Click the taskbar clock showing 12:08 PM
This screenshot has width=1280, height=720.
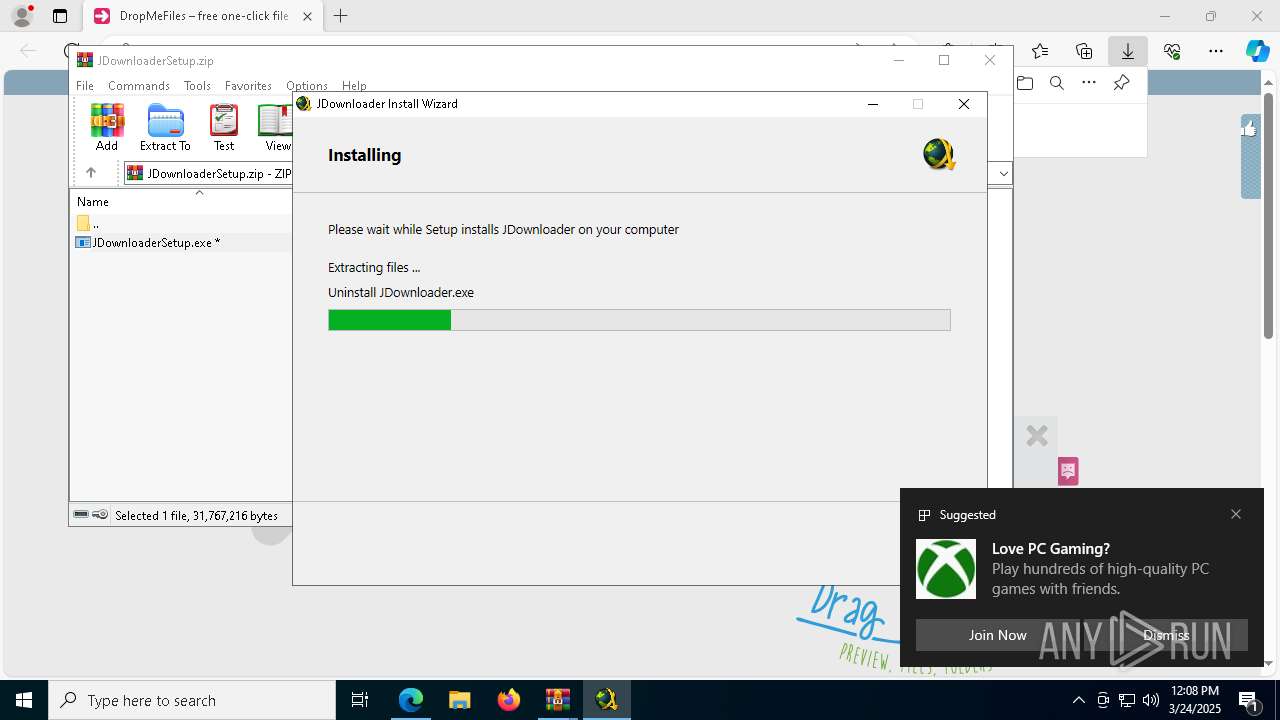tap(1195, 700)
